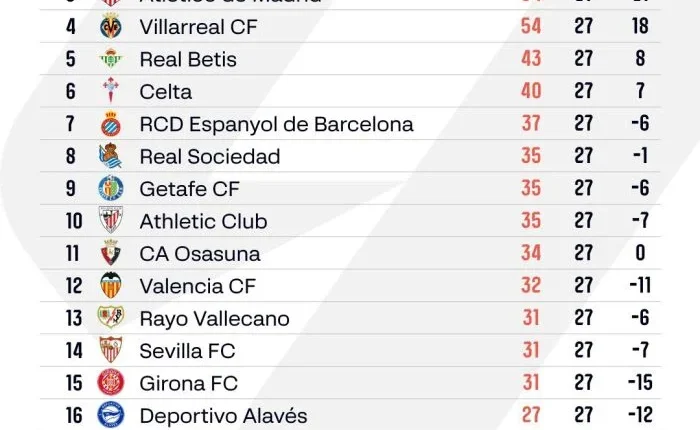Click Real Betis's 43 points value
Viewport: 700px width, 430px height.
click(x=531, y=59)
